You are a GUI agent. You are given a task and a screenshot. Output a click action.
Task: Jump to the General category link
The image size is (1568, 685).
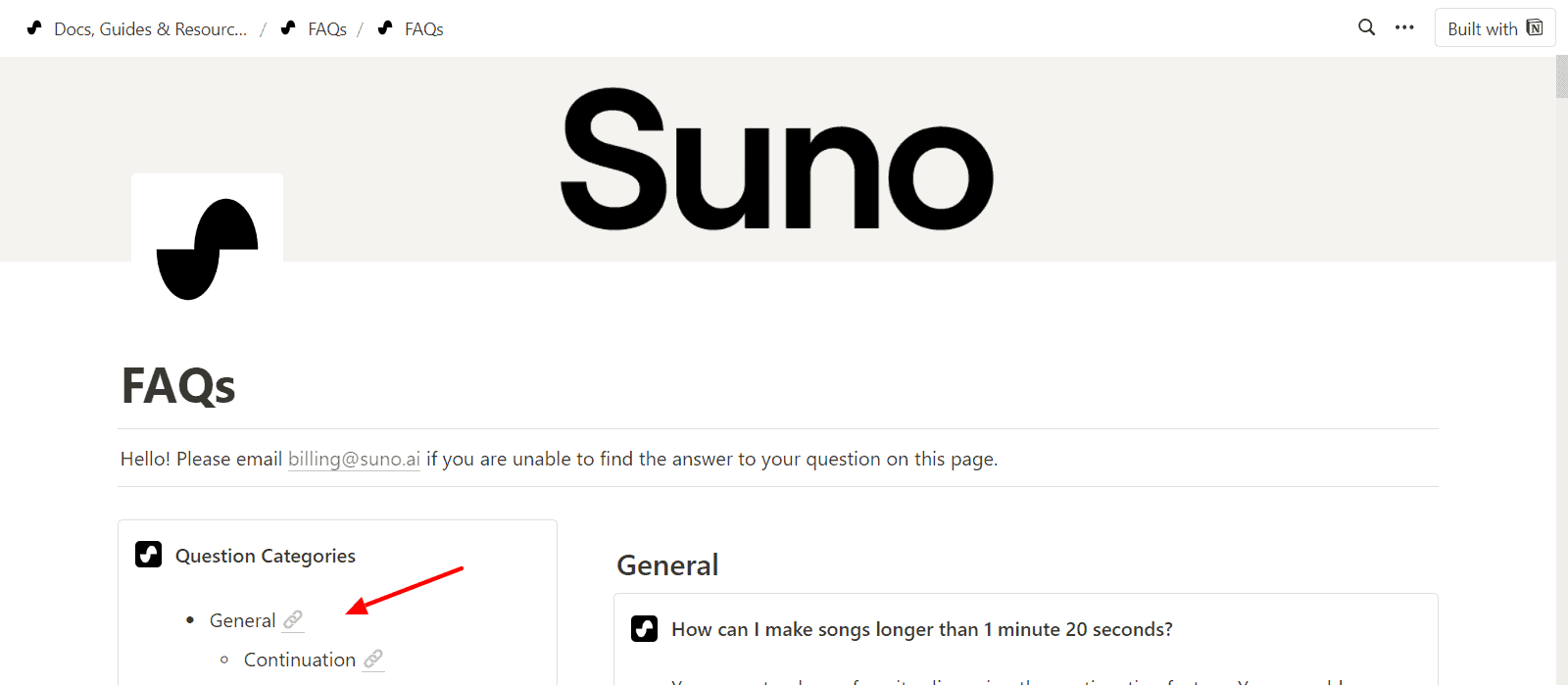242,620
